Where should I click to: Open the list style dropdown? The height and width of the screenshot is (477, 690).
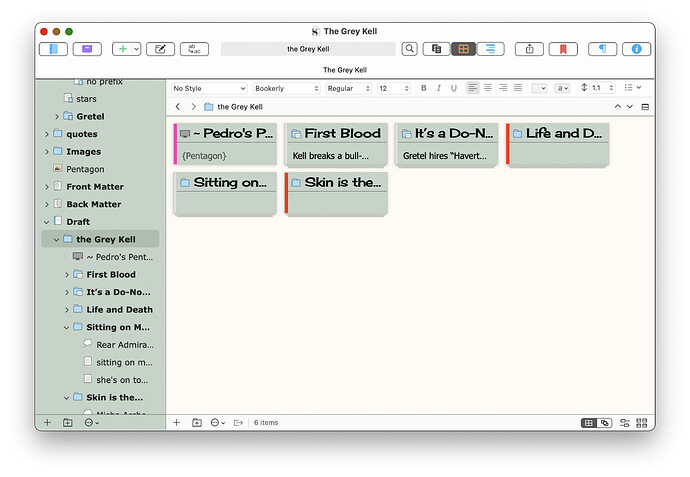pos(633,88)
